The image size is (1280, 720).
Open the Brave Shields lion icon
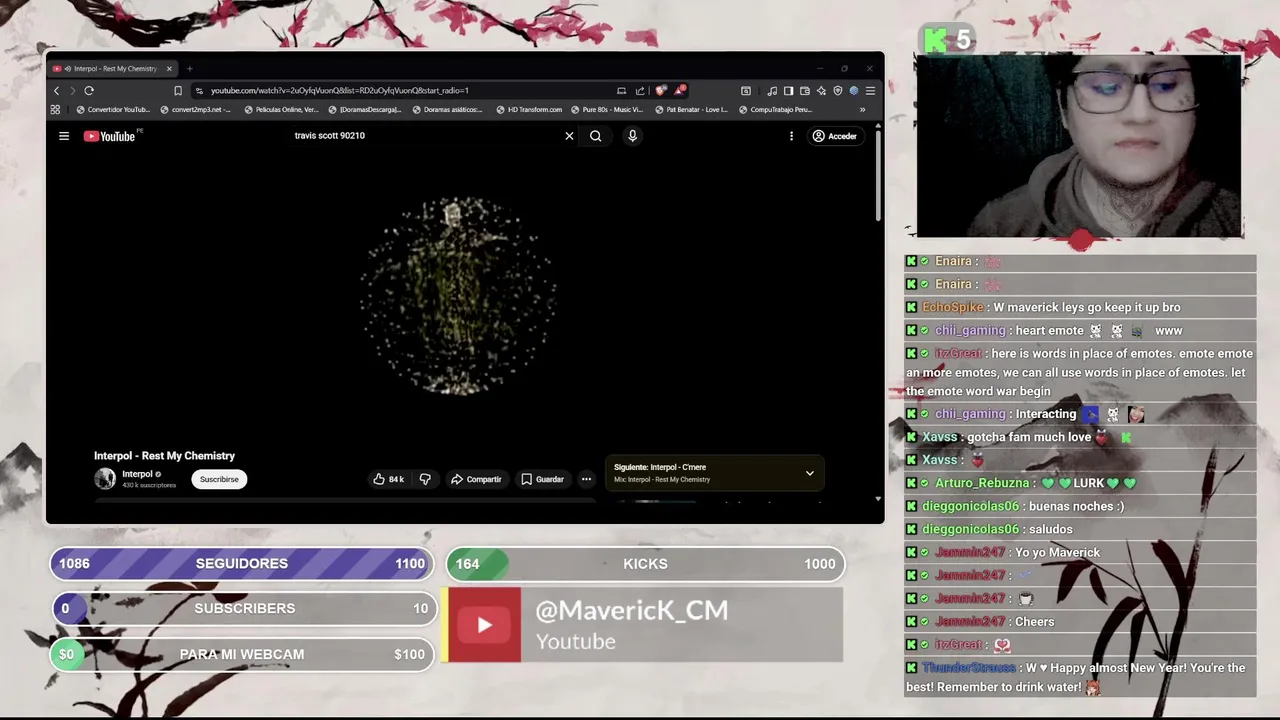pos(660,91)
